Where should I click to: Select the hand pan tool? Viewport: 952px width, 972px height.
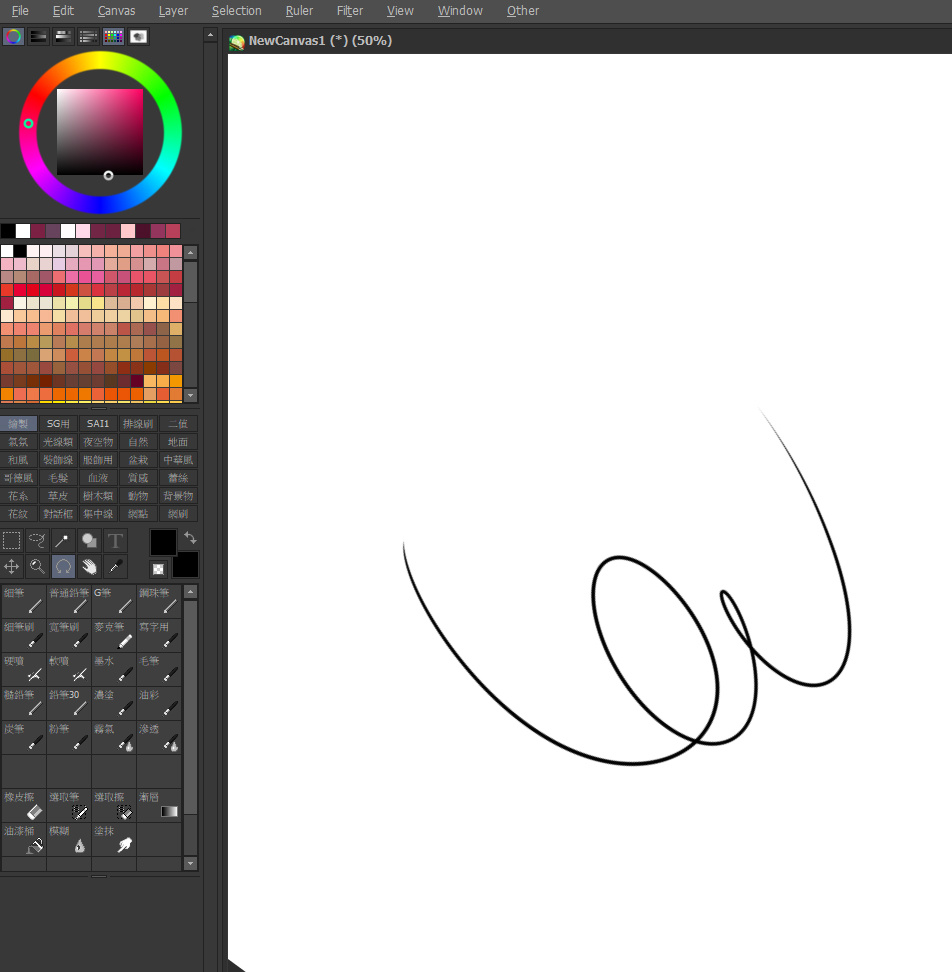[89, 567]
